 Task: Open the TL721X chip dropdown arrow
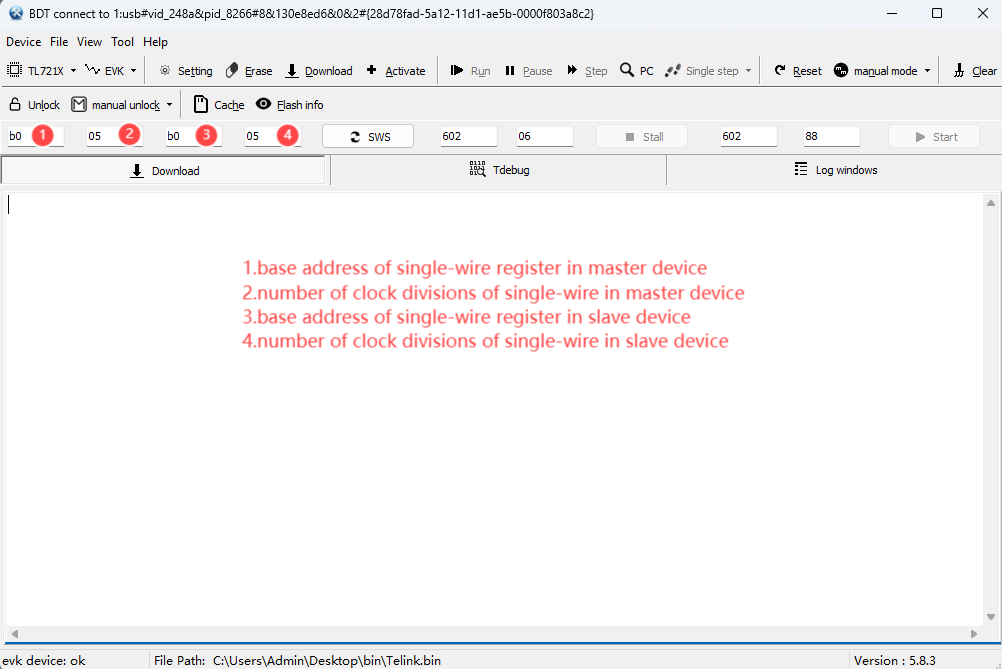pos(73,71)
